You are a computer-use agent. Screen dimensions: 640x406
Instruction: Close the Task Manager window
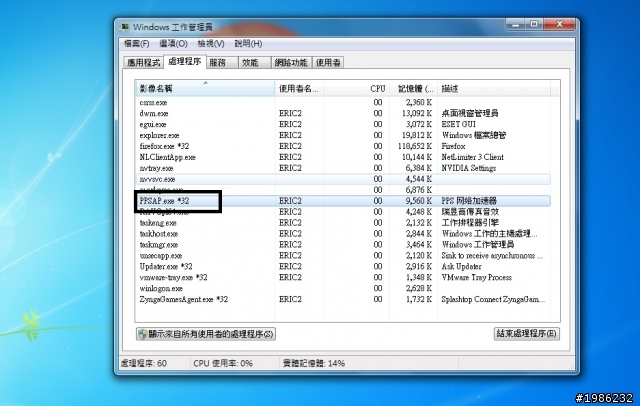click(560, 24)
